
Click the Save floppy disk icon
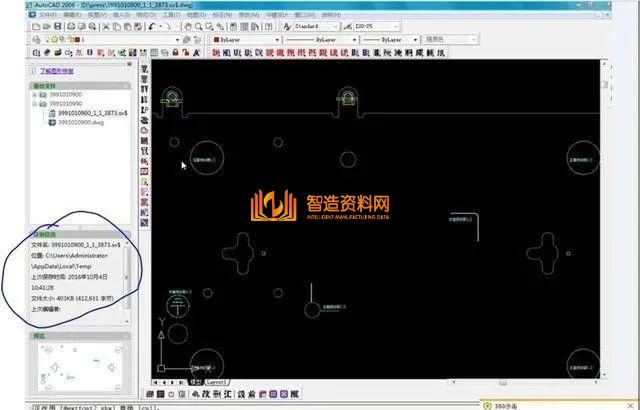tap(58, 27)
